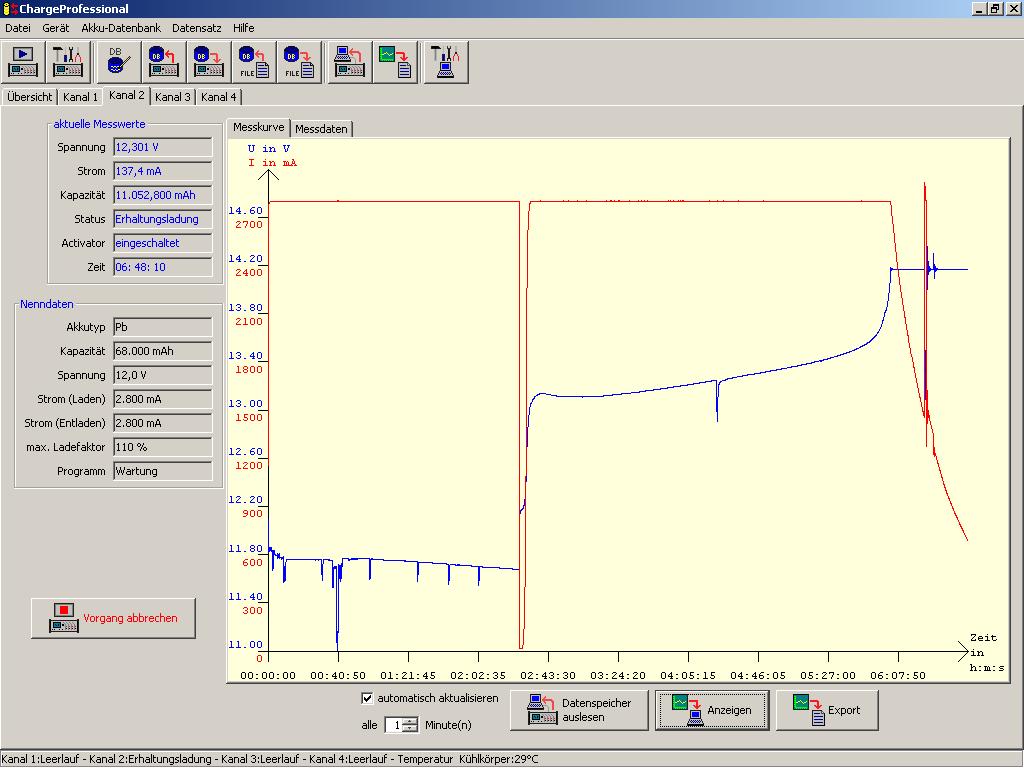Click the toolbar icon exporting chart to document
This screenshot has height=768, width=1024.
[396, 62]
